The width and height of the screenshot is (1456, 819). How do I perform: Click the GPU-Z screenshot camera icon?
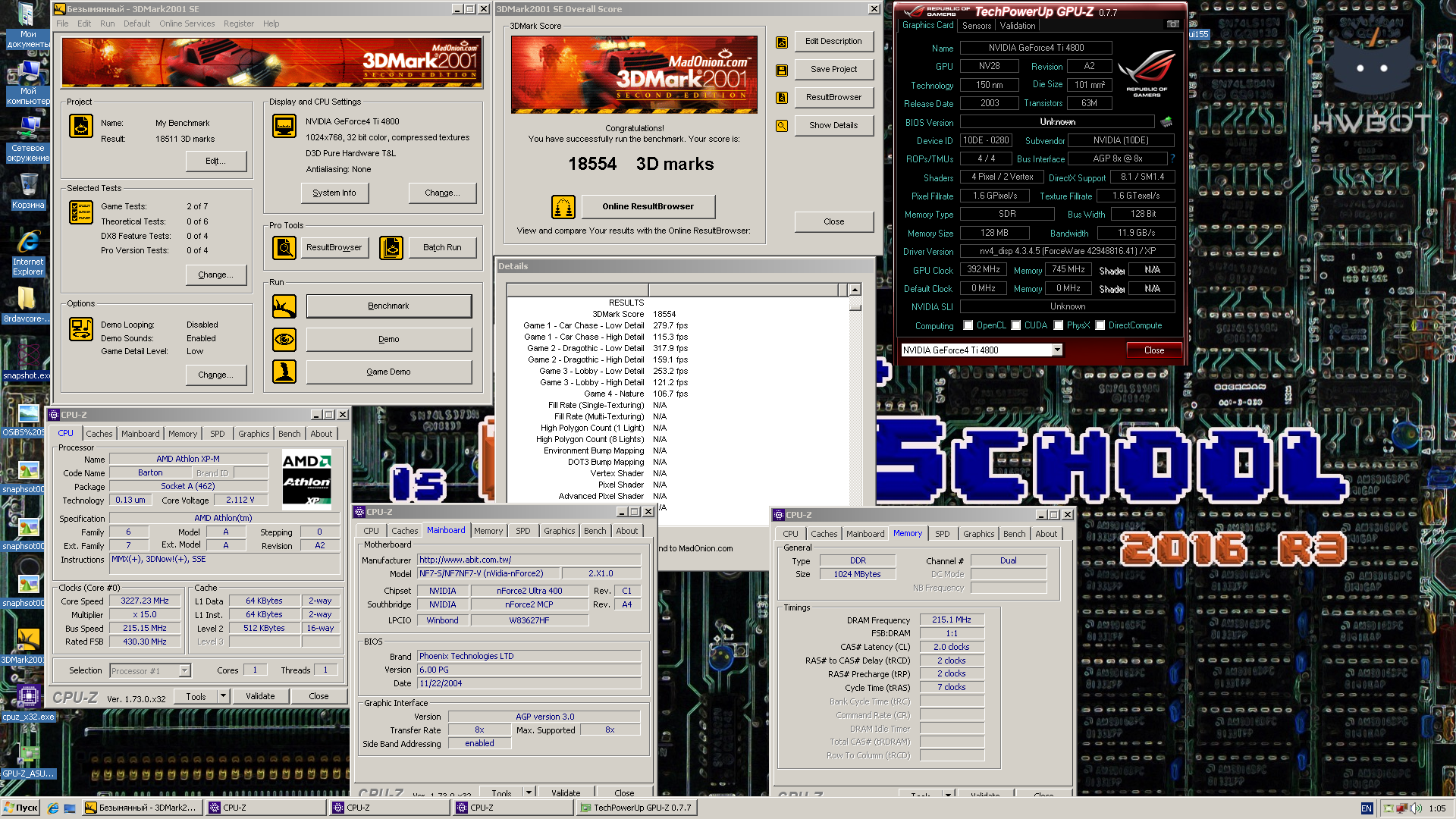[1173, 24]
